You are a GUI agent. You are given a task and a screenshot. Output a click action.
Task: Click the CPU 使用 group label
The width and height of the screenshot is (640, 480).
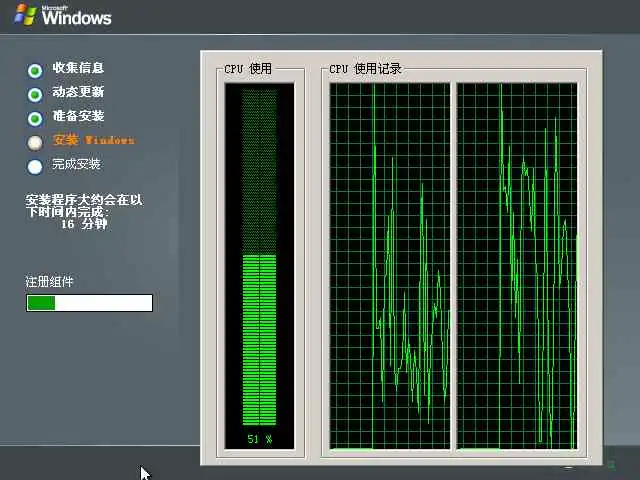248,69
